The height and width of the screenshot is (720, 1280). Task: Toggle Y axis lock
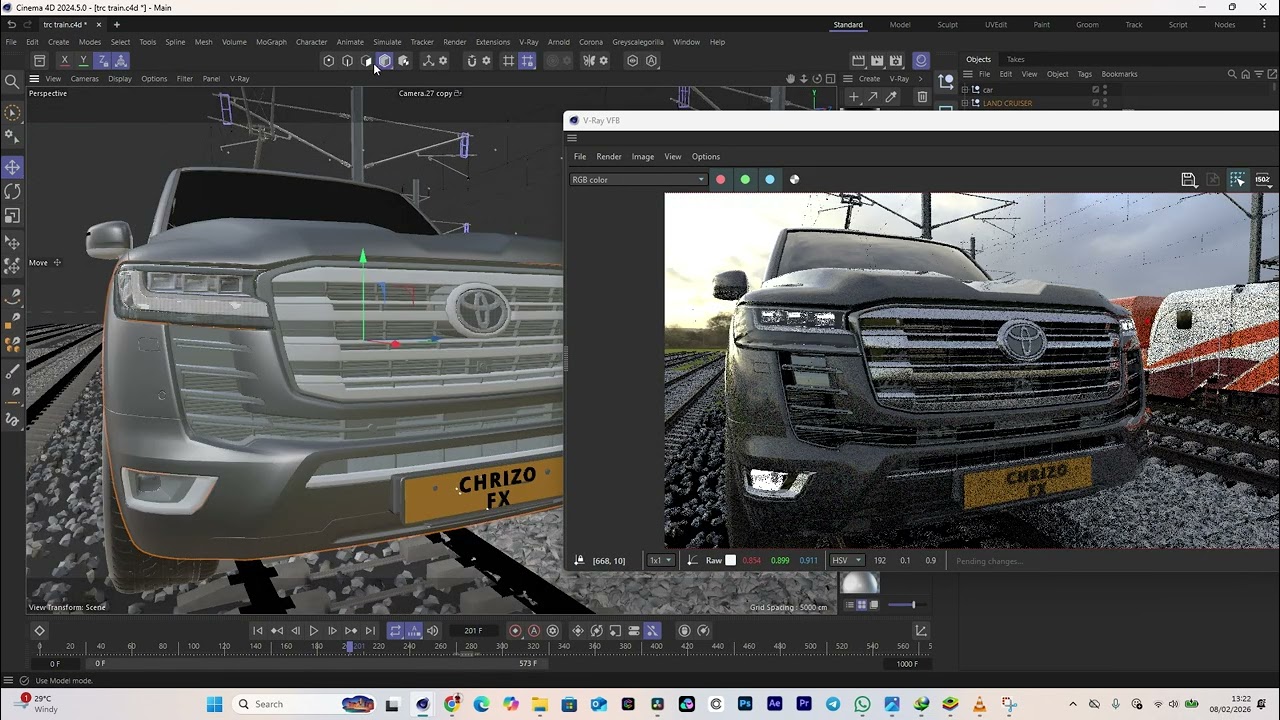83,61
